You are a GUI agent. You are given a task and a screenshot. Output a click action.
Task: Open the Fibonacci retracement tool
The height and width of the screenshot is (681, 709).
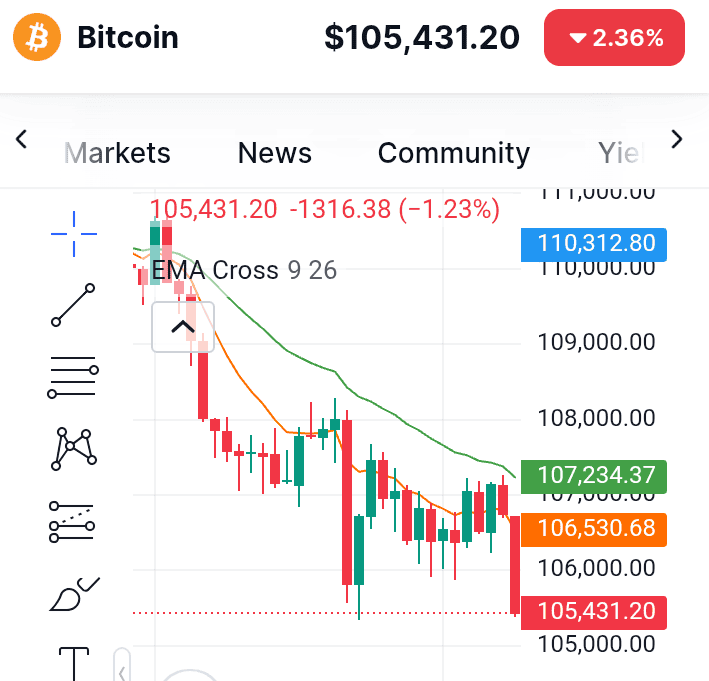(x=74, y=379)
